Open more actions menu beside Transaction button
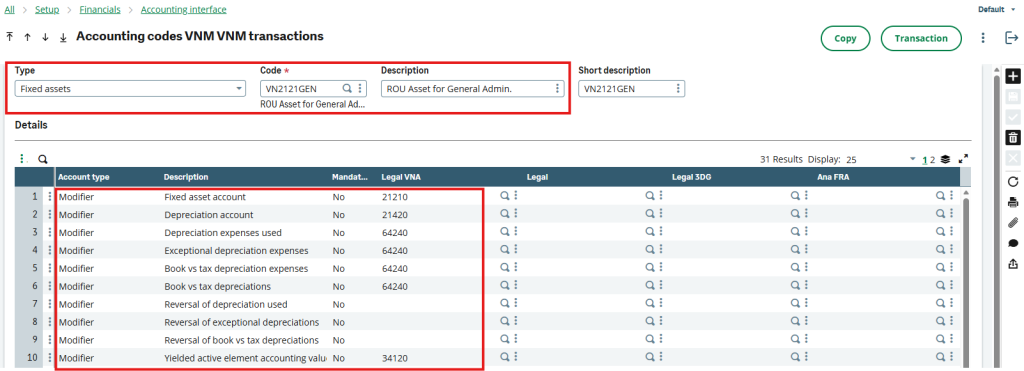 click(983, 38)
